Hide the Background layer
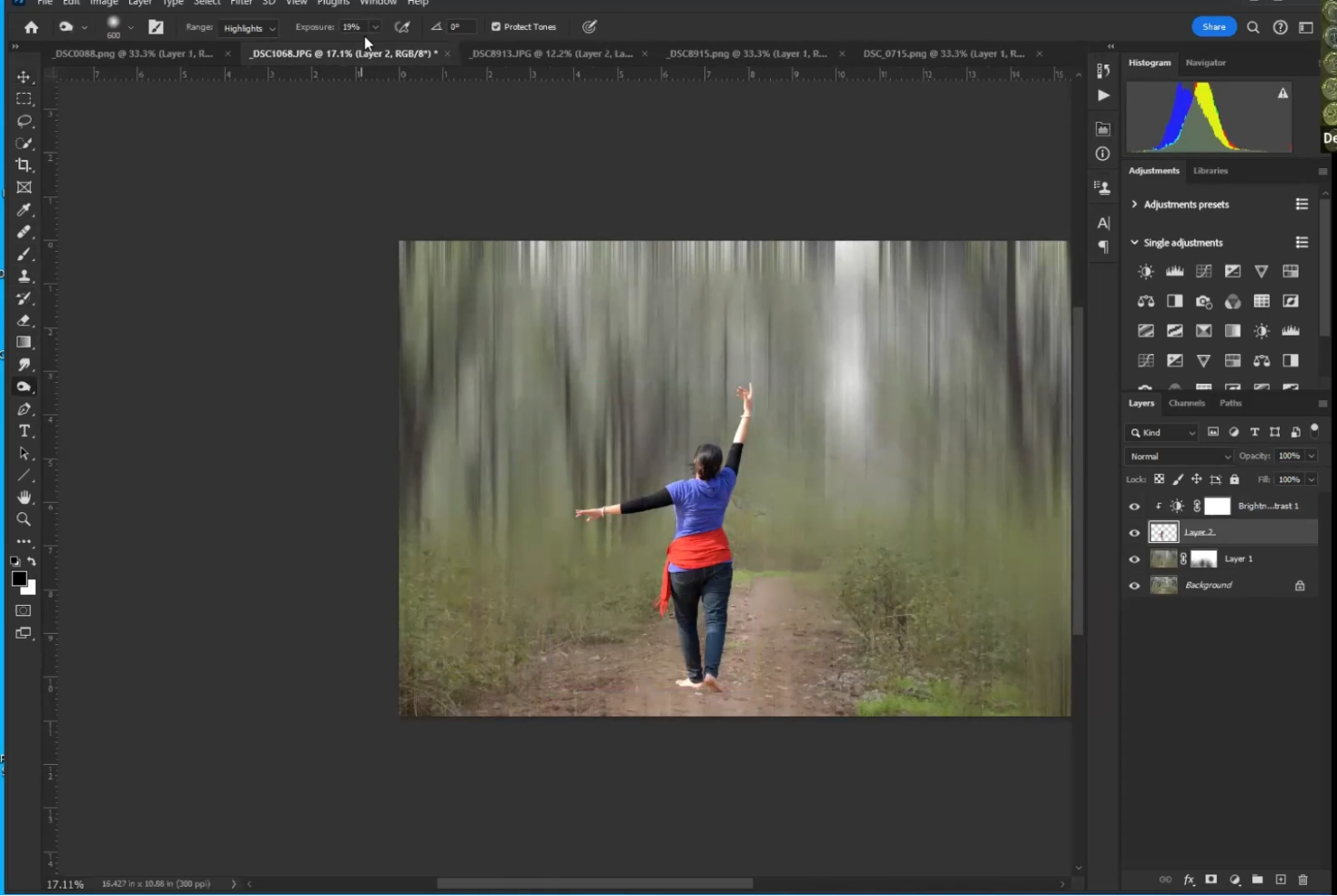The image size is (1337, 896). click(x=1134, y=586)
